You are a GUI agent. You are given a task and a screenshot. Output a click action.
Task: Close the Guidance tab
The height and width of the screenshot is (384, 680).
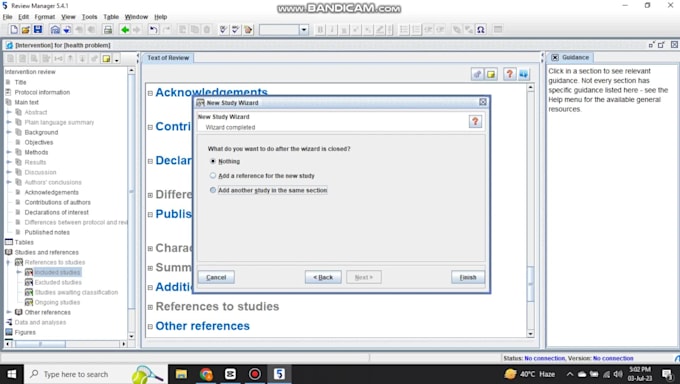click(555, 57)
